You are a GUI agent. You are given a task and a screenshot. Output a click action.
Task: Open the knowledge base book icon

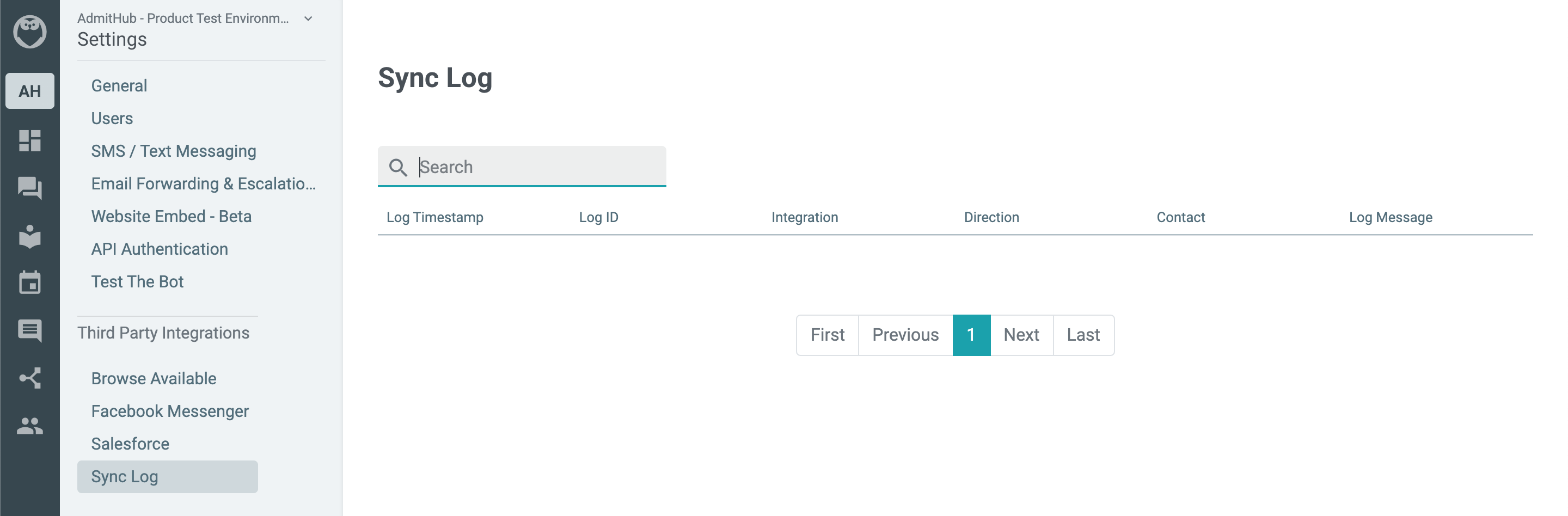pyautogui.click(x=30, y=236)
